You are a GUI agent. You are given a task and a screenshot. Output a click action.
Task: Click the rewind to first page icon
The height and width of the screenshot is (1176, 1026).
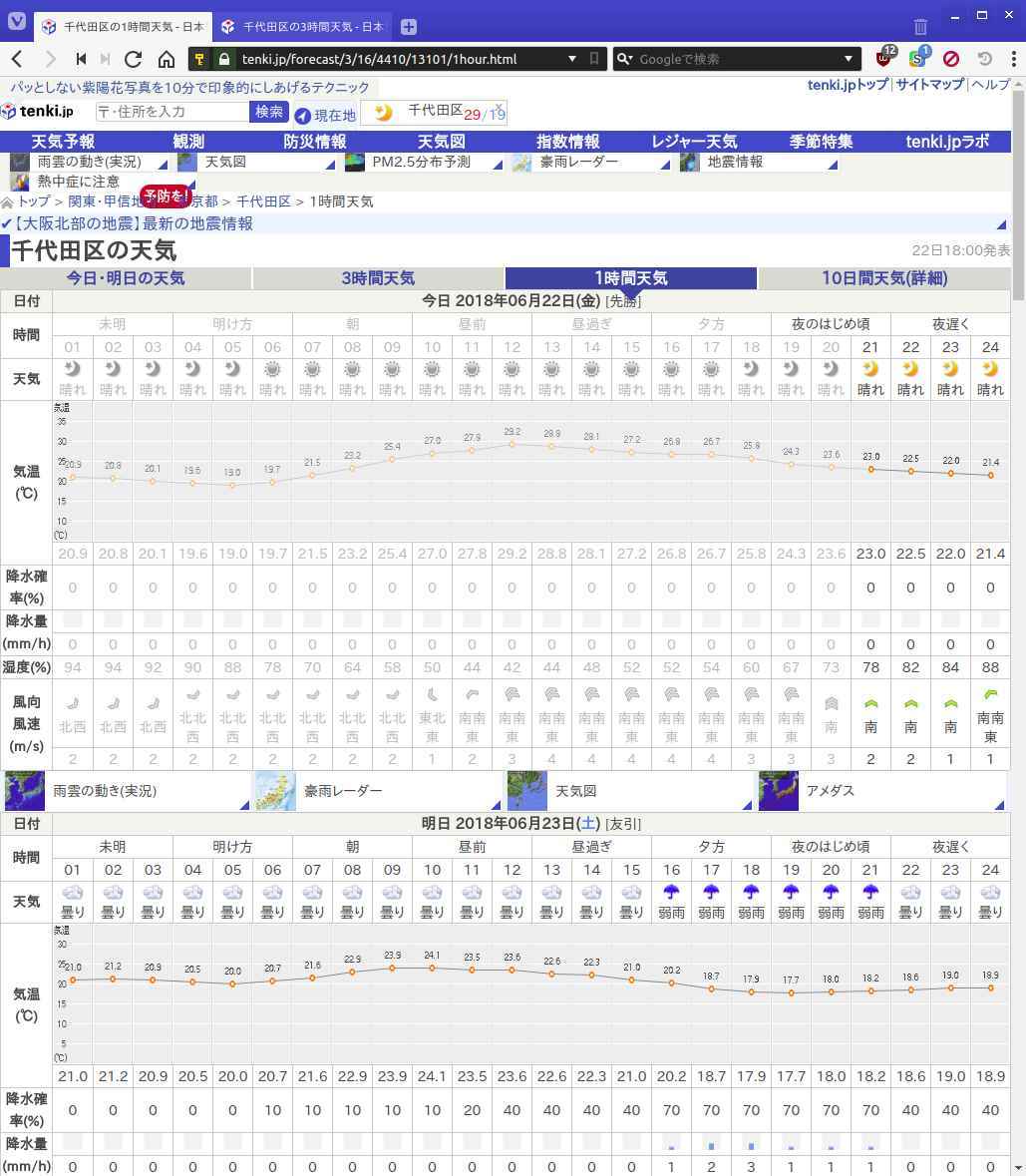tap(81, 59)
